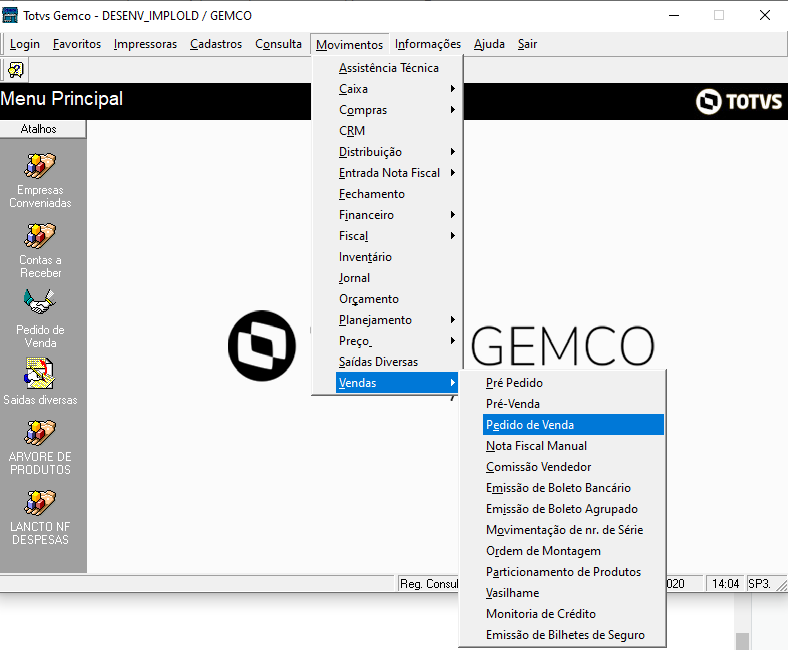Choose Pedido de Venda in Vendas submenu
This screenshot has height=650, width=788.
click(x=573, y=425)
